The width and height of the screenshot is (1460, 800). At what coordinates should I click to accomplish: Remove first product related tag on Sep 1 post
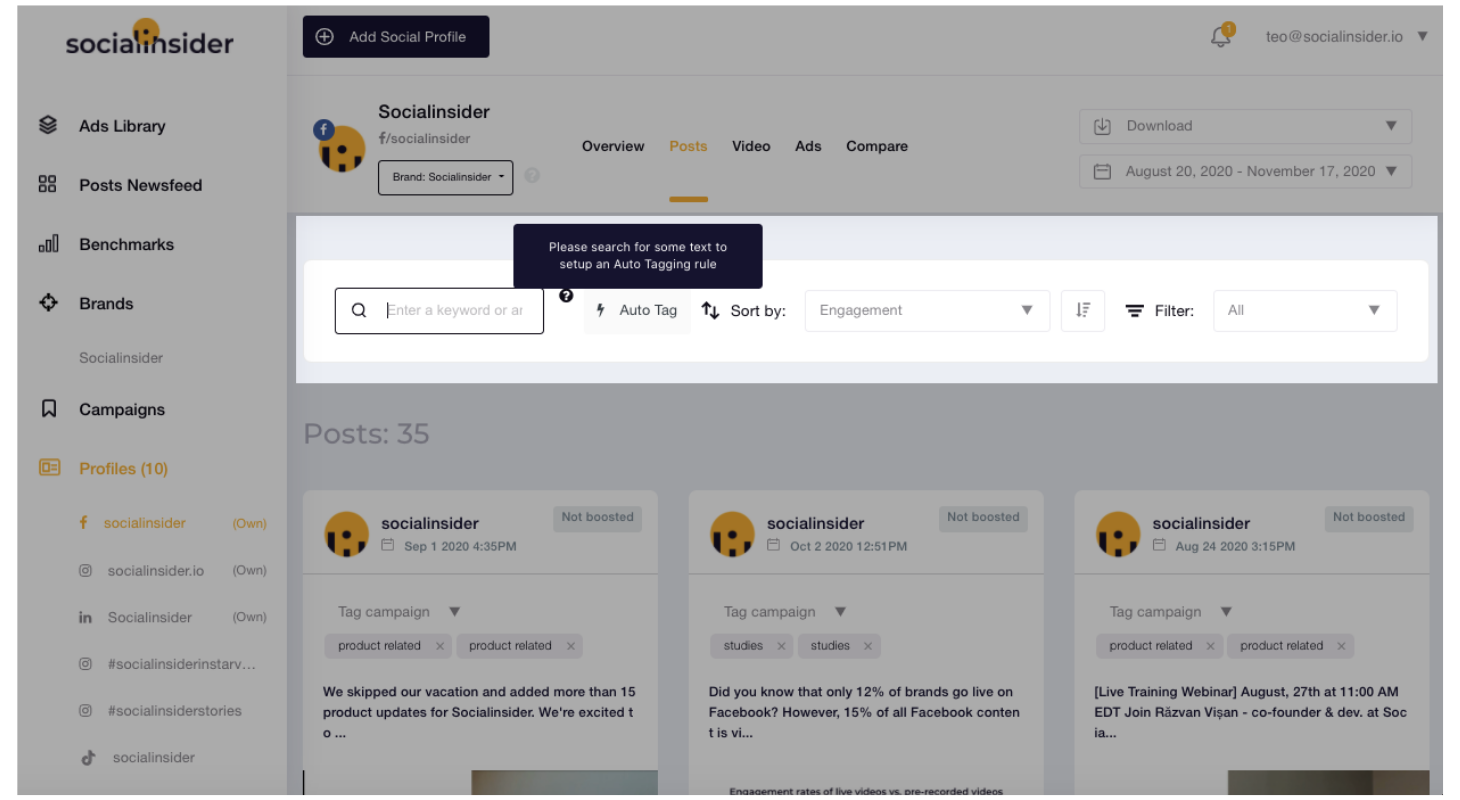click(x=439, y=646)
